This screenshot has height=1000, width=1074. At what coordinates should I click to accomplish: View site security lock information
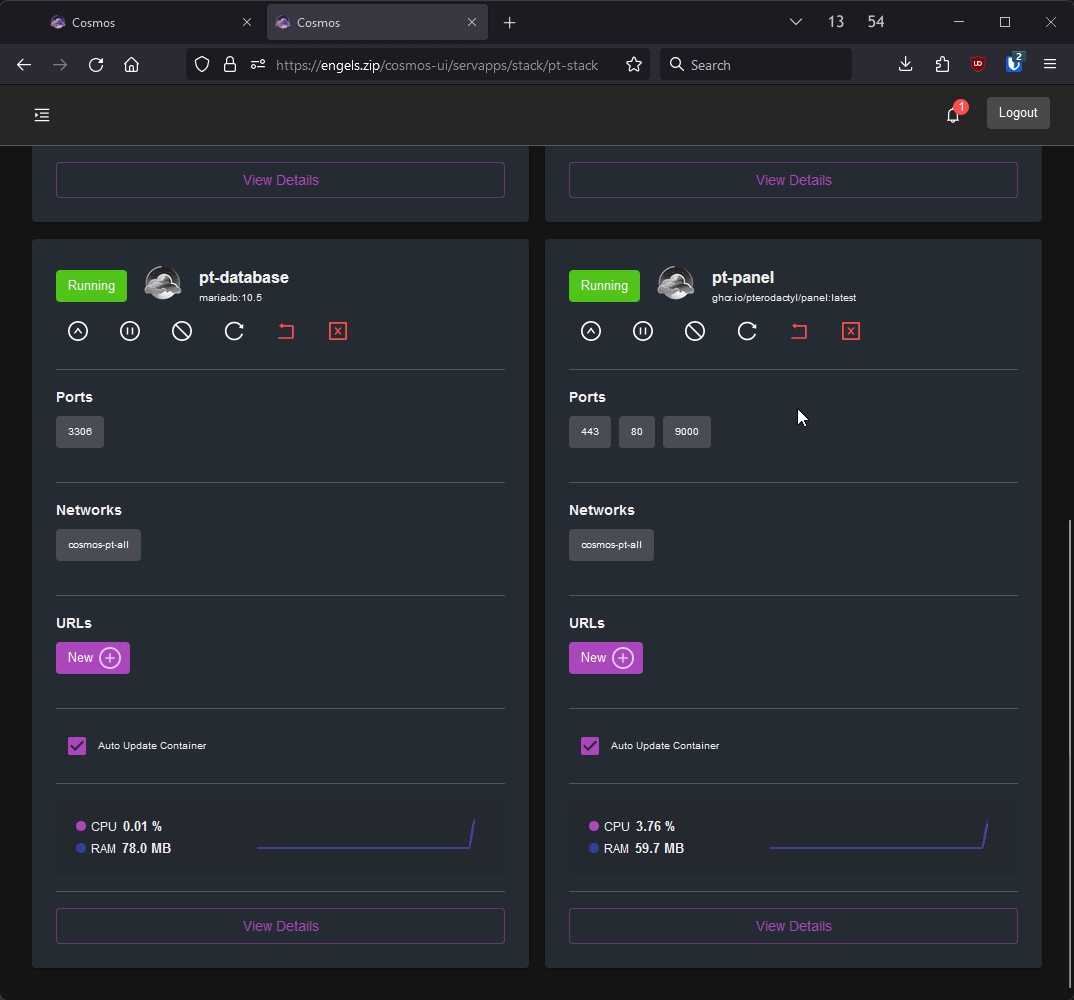point(230,64)
